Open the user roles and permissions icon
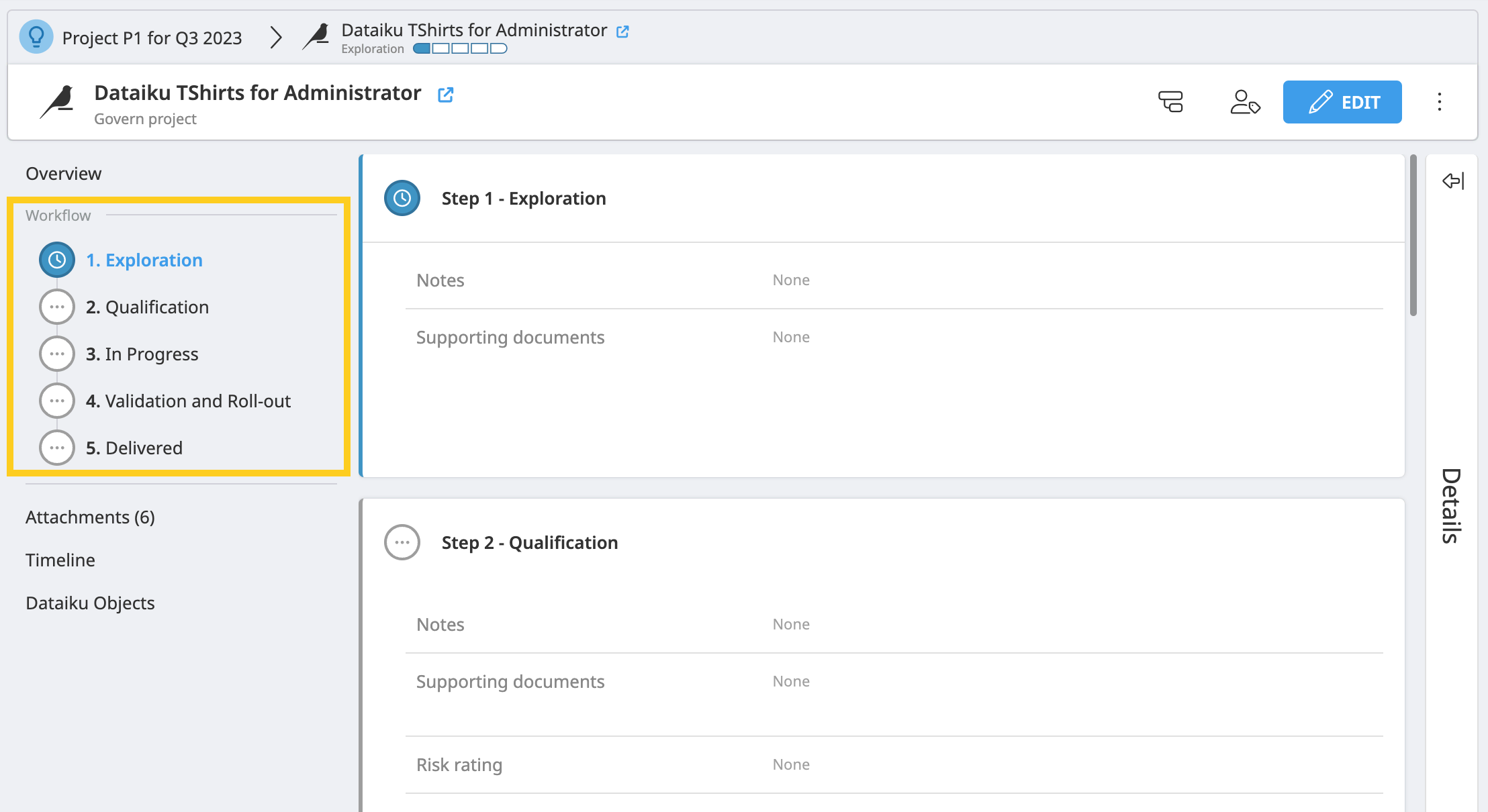 pos(1245,102)
